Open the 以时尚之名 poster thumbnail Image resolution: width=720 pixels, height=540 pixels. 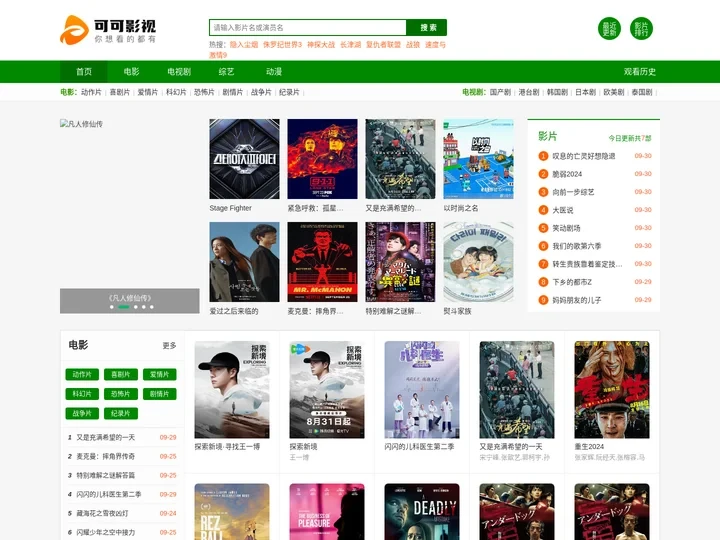[x=478, y=159]
